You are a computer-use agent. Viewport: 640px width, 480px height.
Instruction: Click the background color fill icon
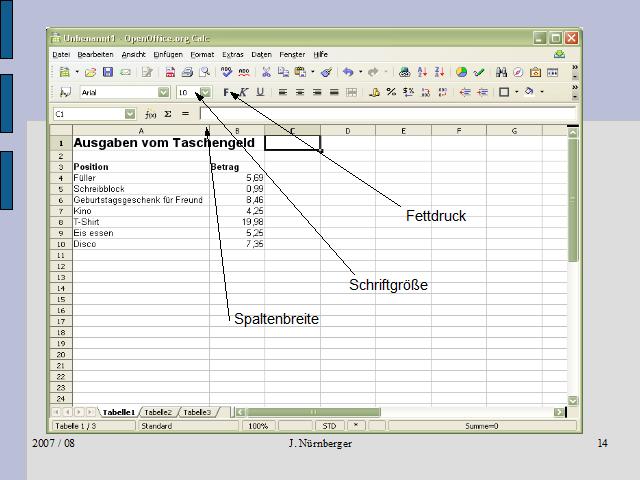click(x=529, y=92)
